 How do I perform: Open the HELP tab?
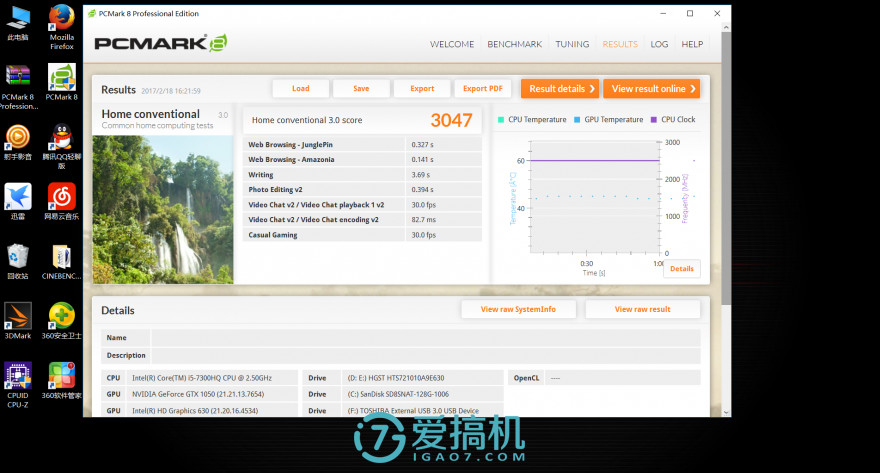(x=692, y=44)
